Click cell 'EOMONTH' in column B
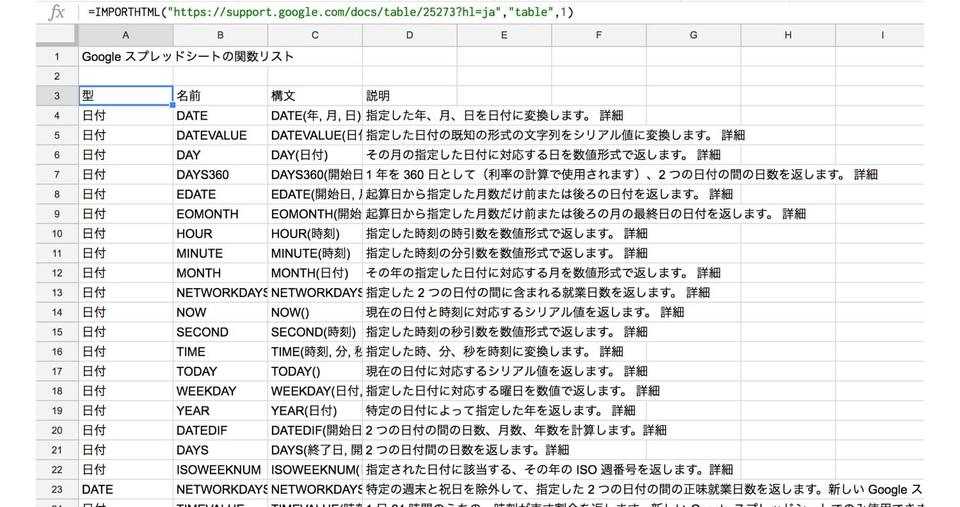Image resolution: width=960 pixels, height=507 pixels. pyautogui.click(x=220, y=214)
